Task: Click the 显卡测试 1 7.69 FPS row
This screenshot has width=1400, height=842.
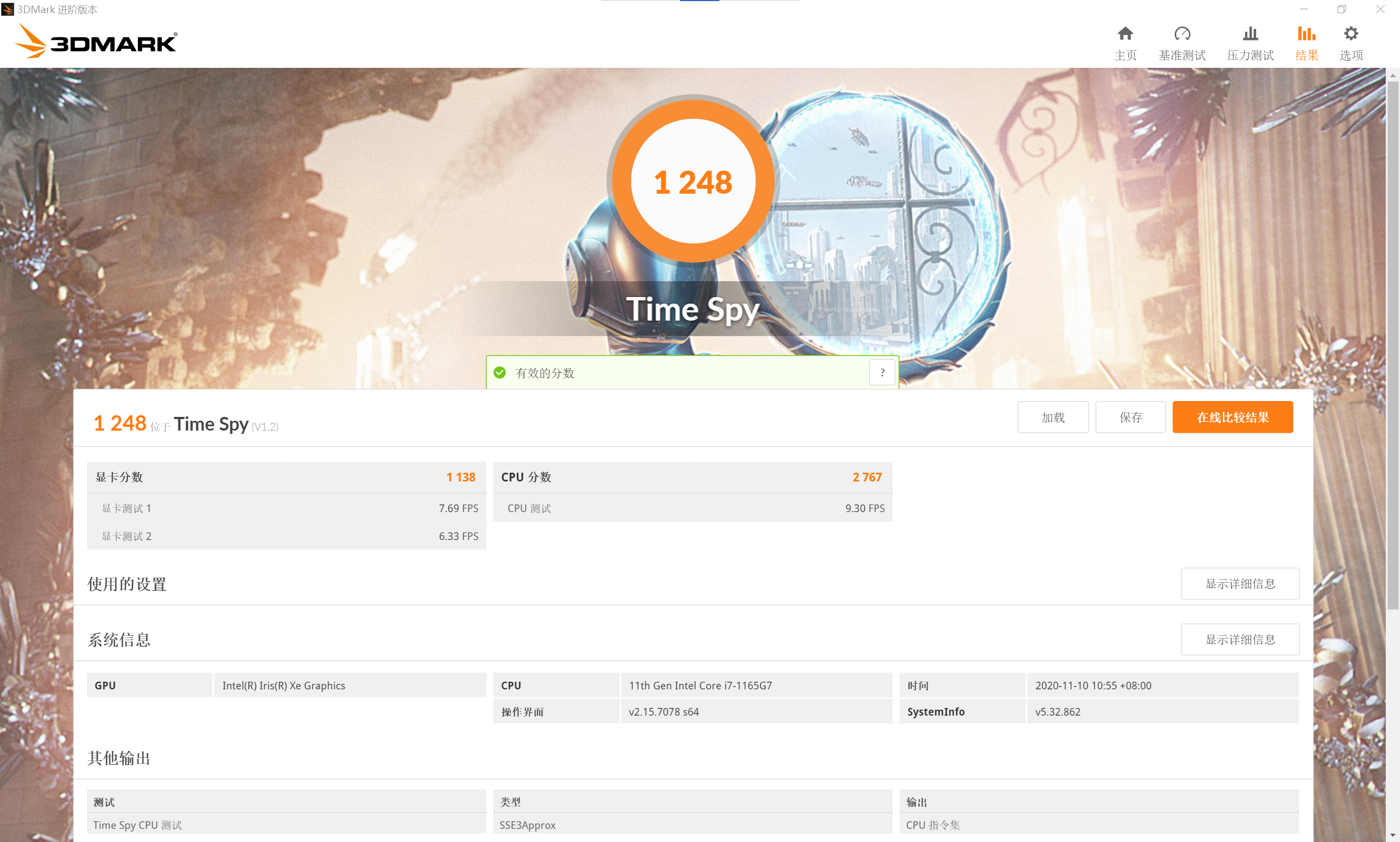Action: coord(287,508)
